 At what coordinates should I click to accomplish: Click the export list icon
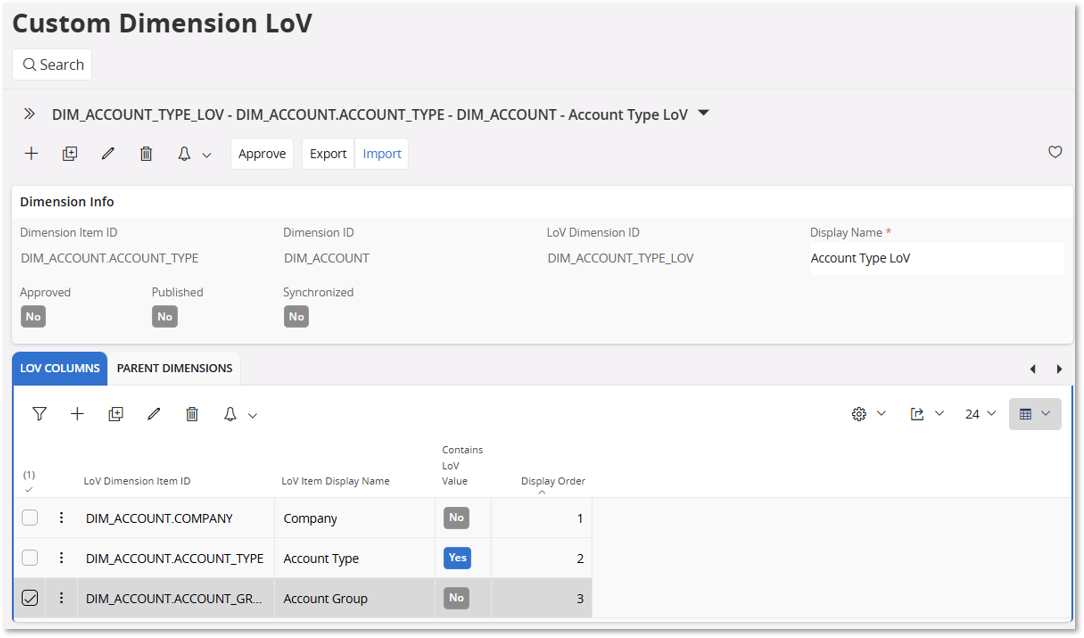click(x=917, y=414)
